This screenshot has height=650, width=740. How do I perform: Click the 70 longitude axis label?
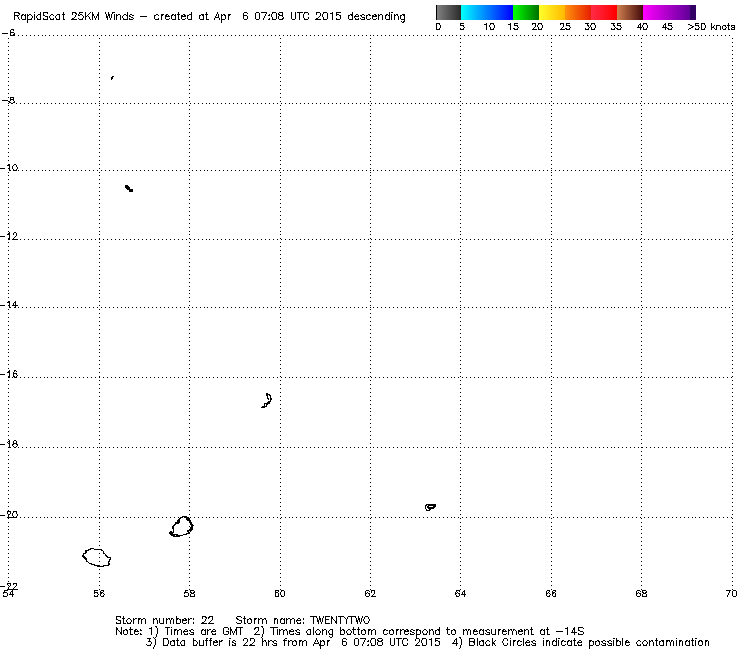[732, 593]
